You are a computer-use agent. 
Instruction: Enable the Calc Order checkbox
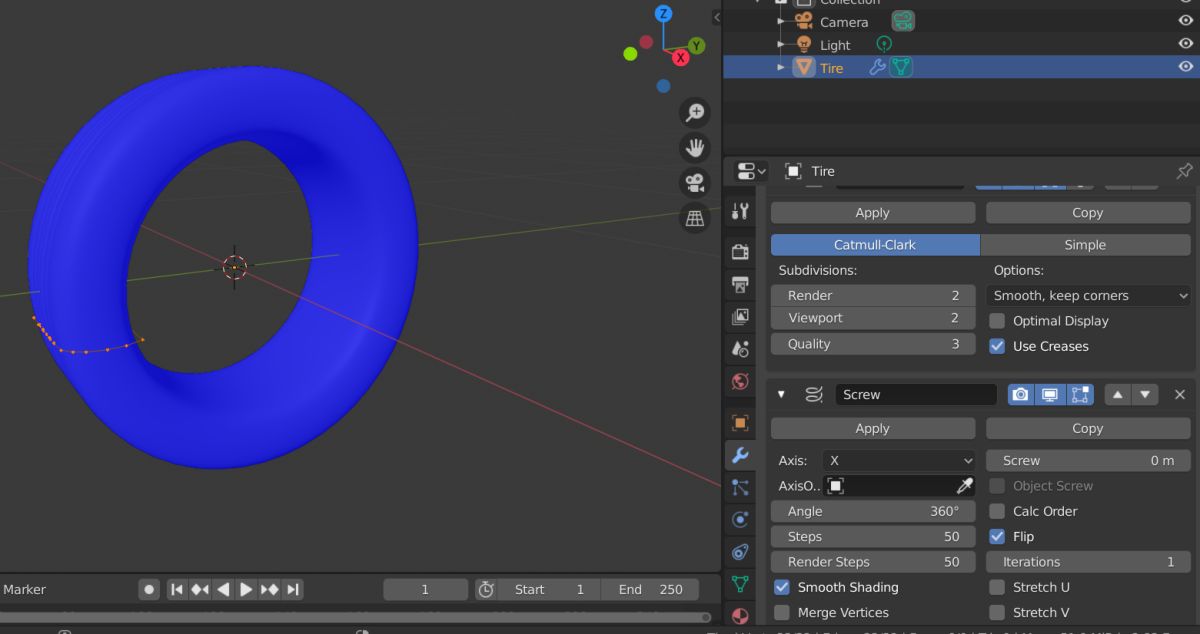(997, 511)
